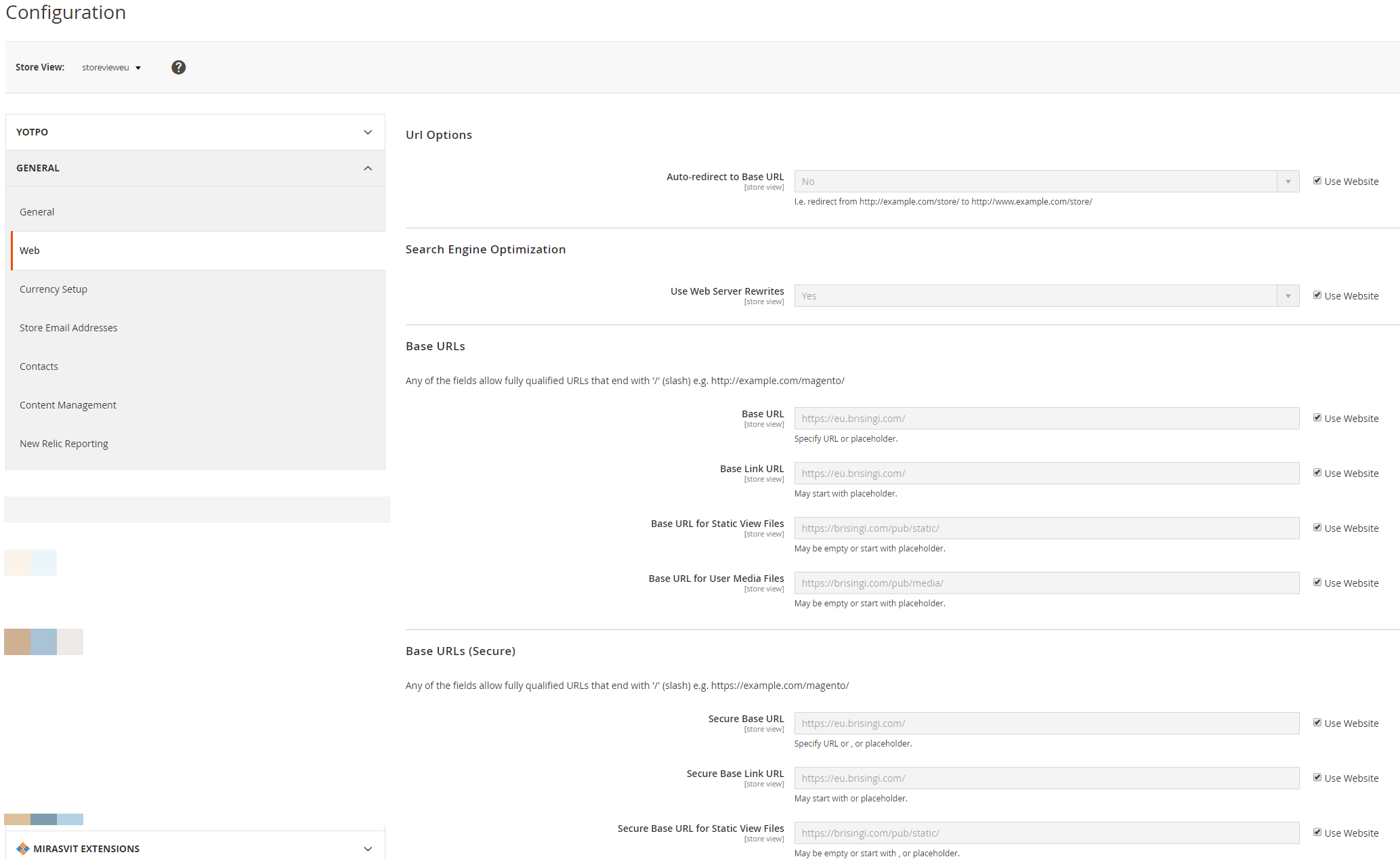Toggle Use Website for Secure Base URL
The image size is (1400, 859).
click(1317, 722)
